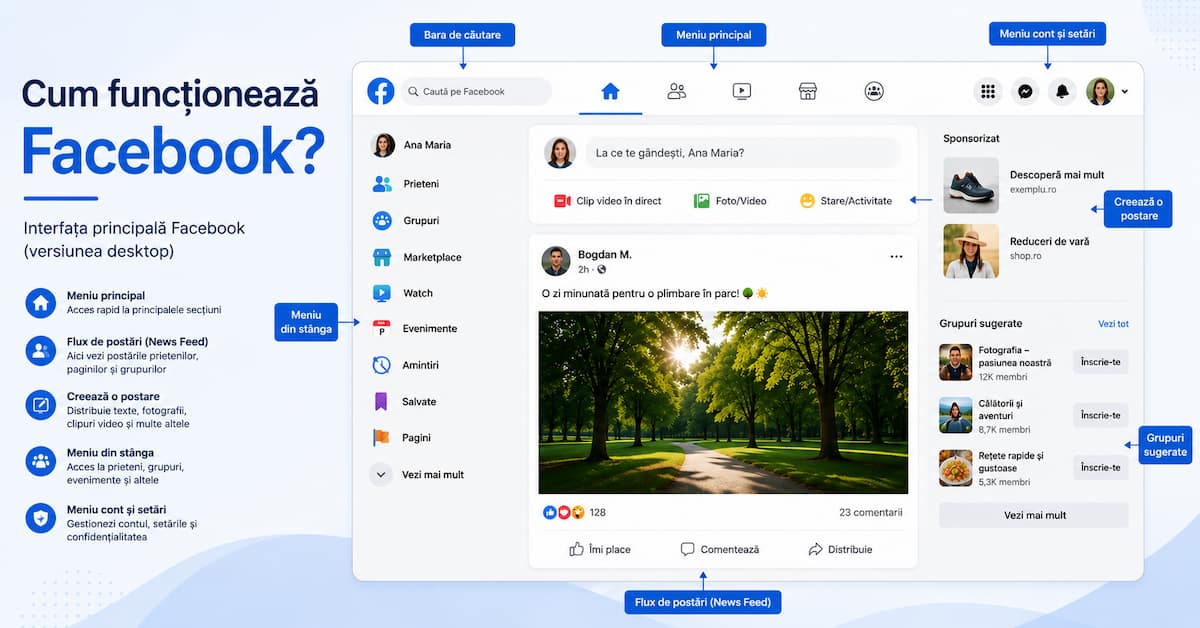
Task: Click Ana Maria's avatar in post composer
Action: point(560,153)
